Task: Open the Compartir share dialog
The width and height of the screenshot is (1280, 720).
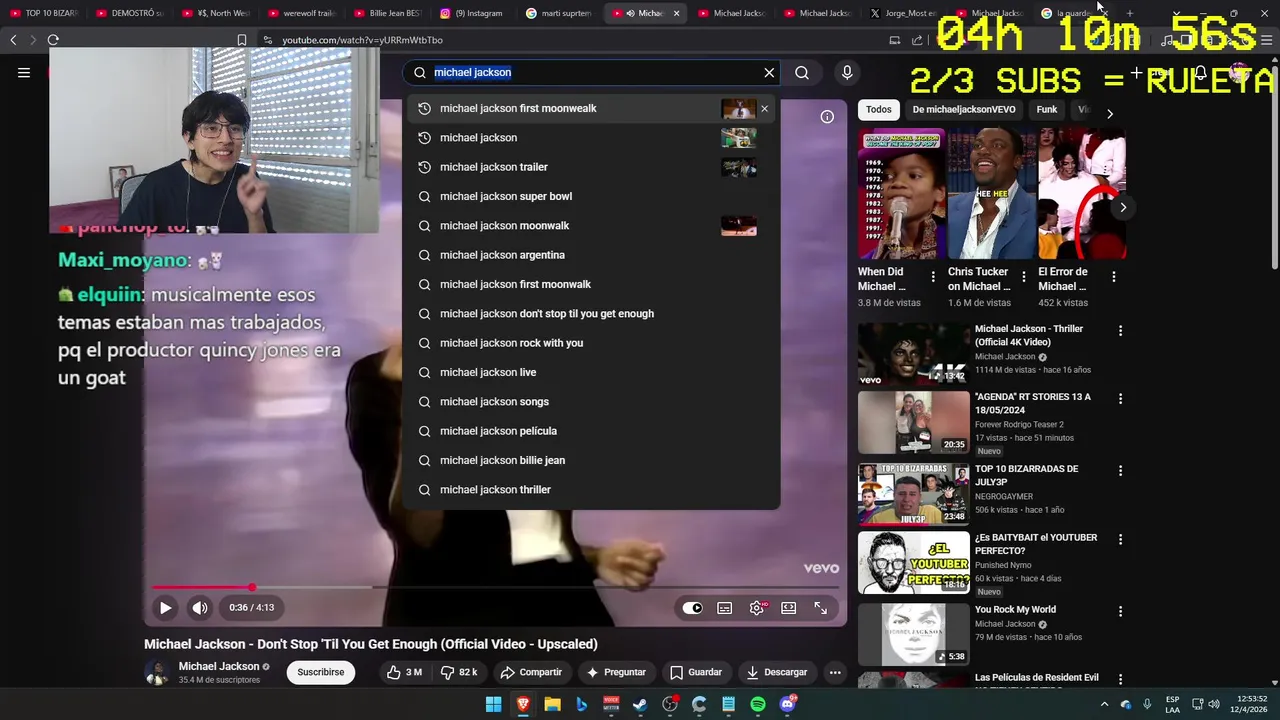Action: click(x=531, y=672)
